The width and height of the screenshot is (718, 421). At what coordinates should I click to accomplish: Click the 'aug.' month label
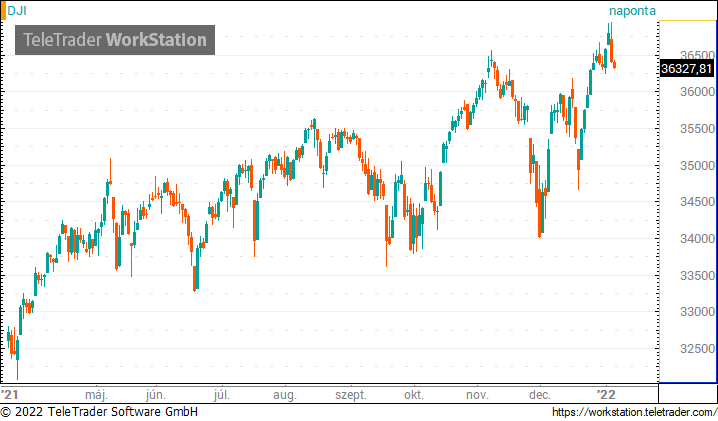coord(285,395)
